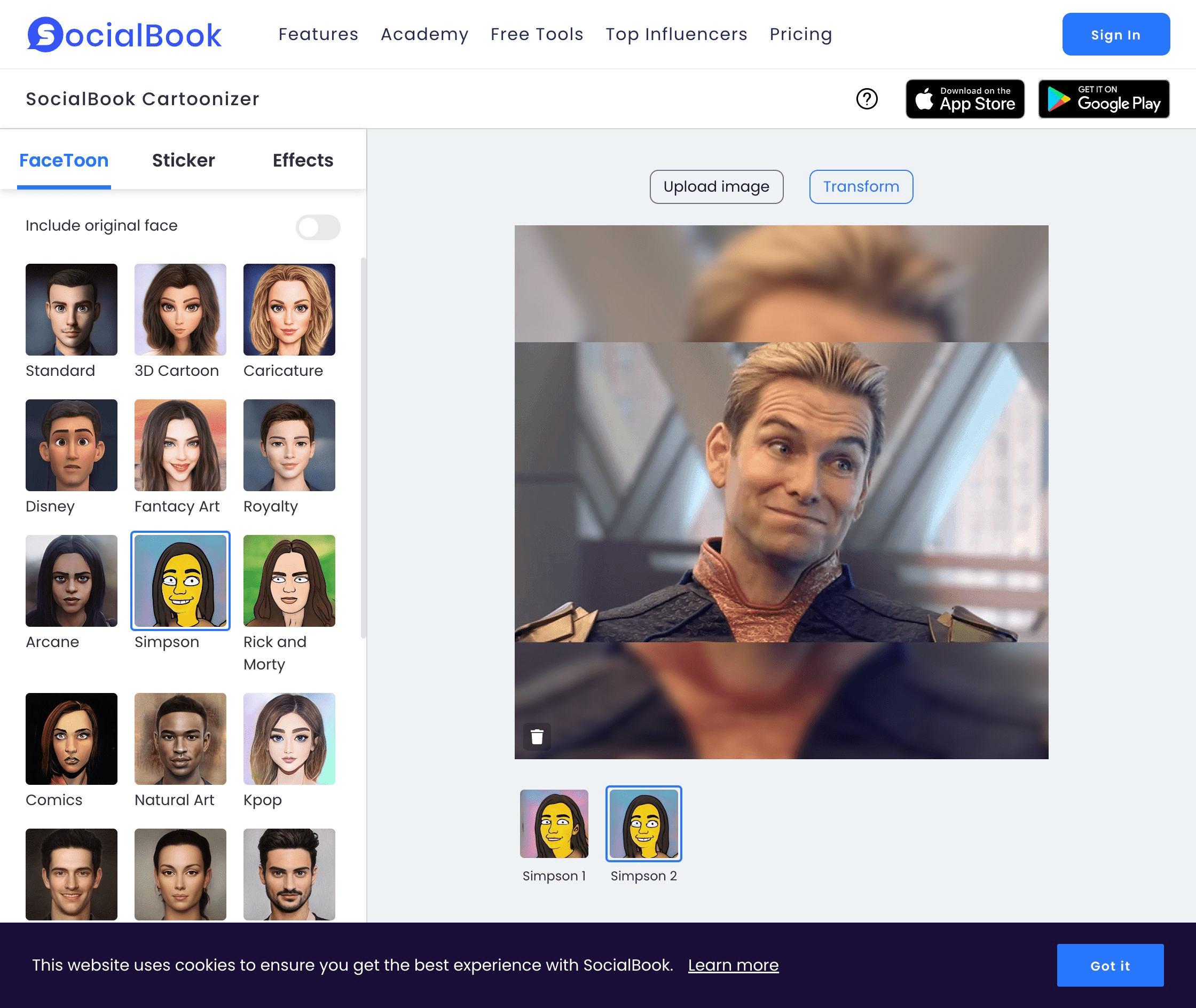Click the uploaded portrait preview image
The image size is (1196, 1008).
pos(781,492)
